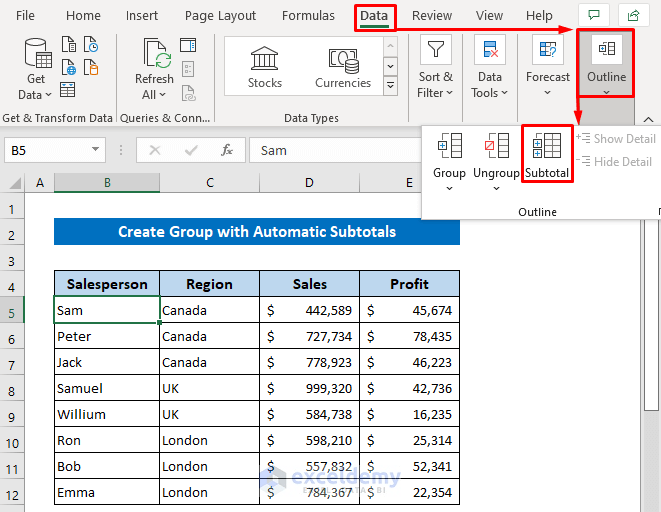Select column C header
This screenshot has height=512, width=661.
(x=210, y=183)
